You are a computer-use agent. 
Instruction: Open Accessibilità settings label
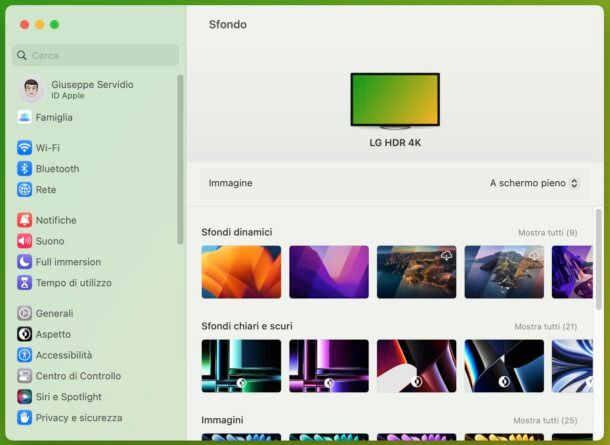64,355
